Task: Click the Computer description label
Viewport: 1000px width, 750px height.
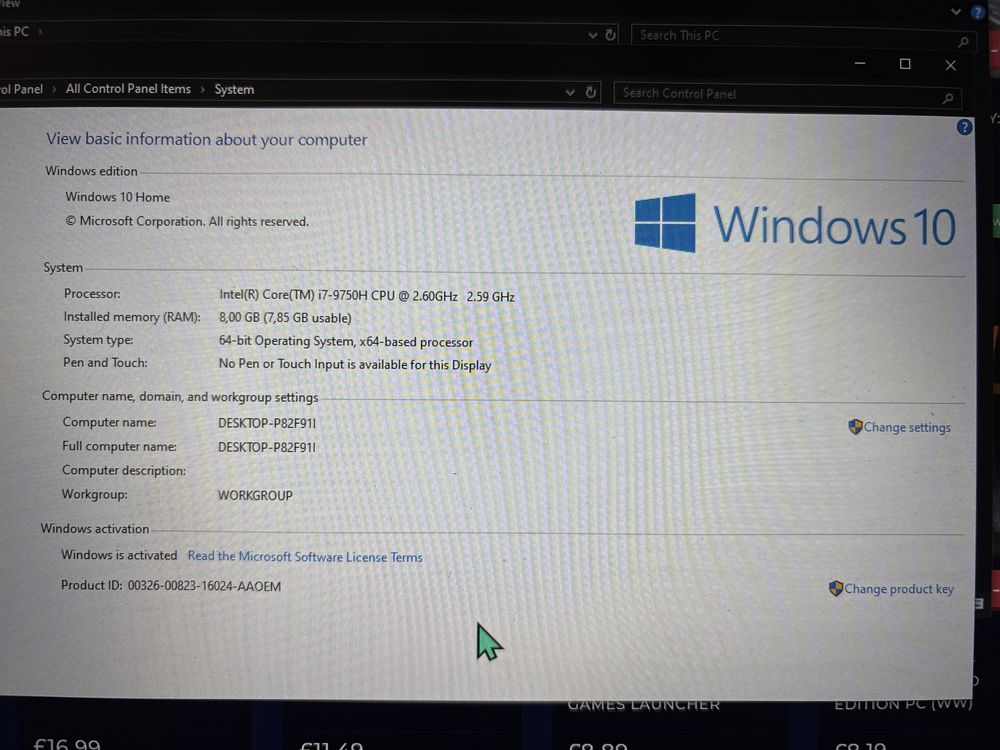Action: coord(124,471)
